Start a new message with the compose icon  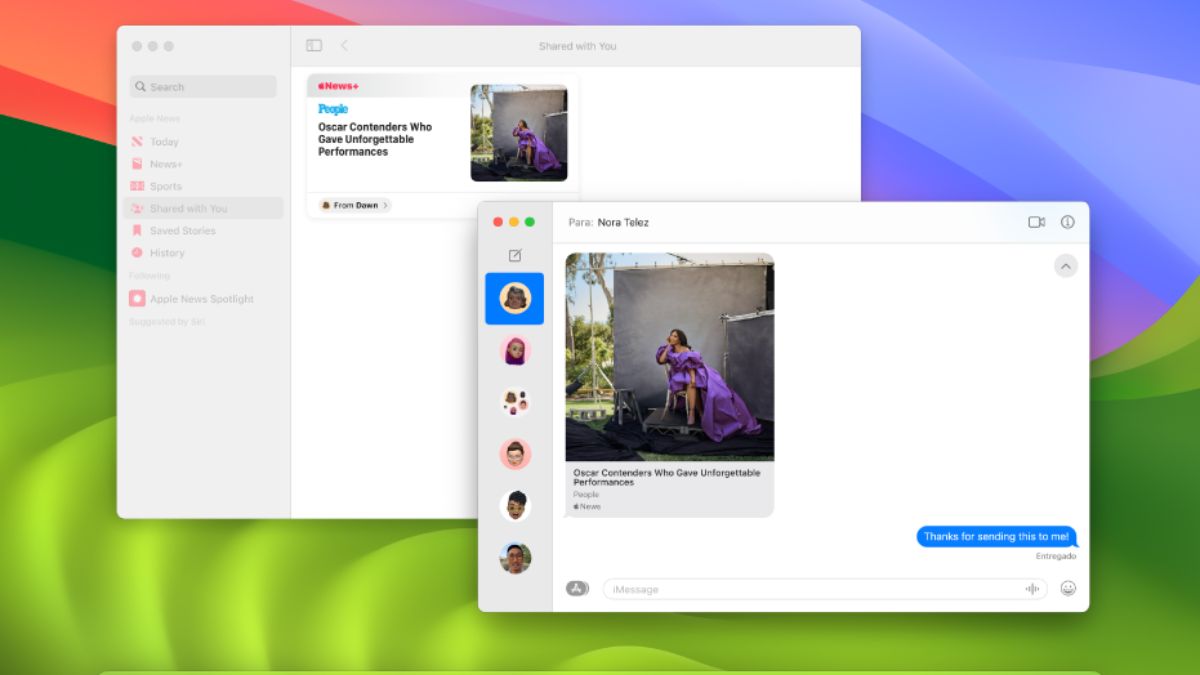pyautogui.click(x=514, y=255)
